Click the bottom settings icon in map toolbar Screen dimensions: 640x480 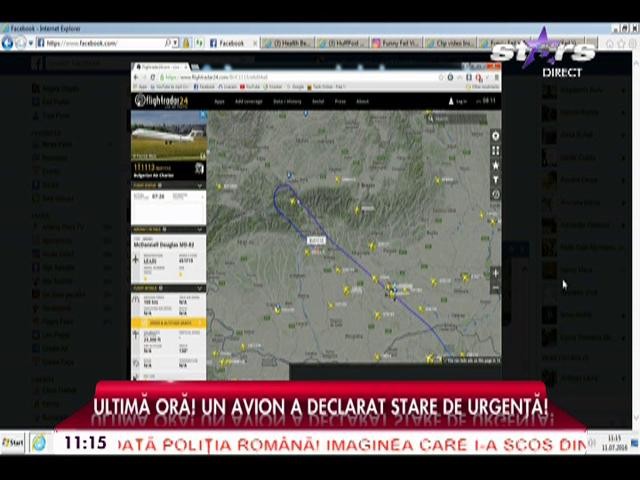tap(496, 195)
